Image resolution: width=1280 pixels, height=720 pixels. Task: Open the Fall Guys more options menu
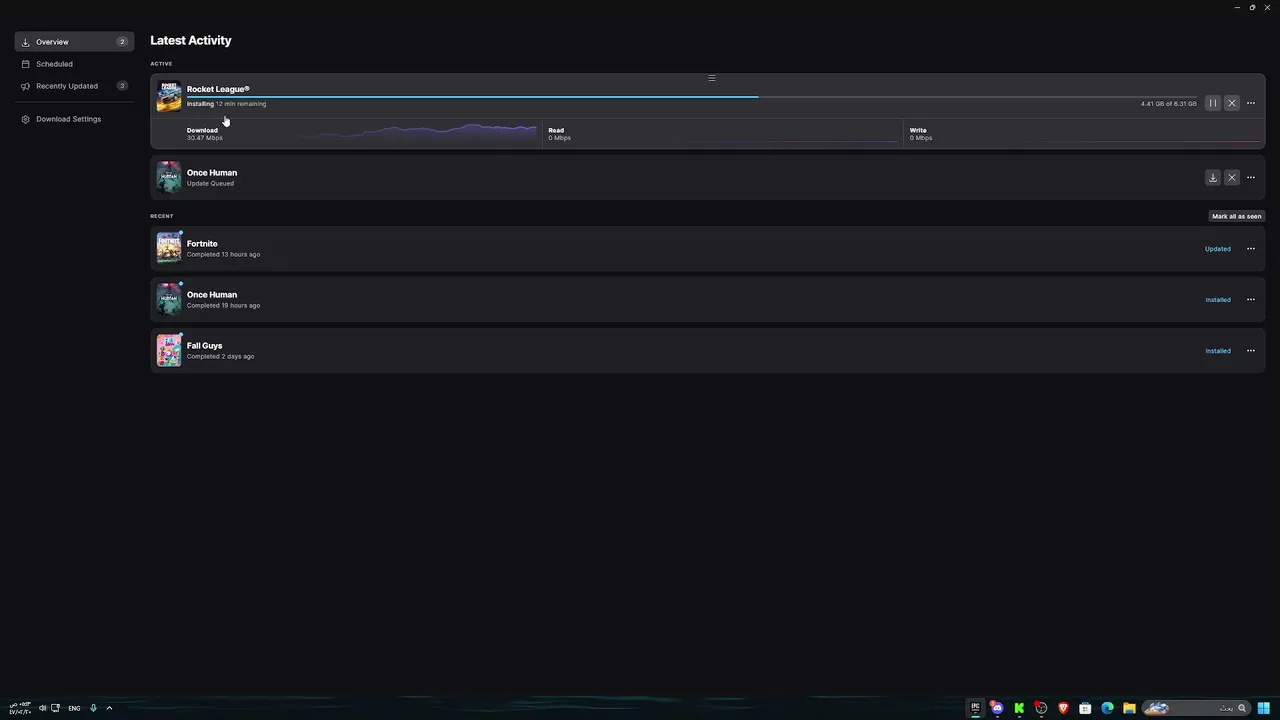[x=1251, y=351]
